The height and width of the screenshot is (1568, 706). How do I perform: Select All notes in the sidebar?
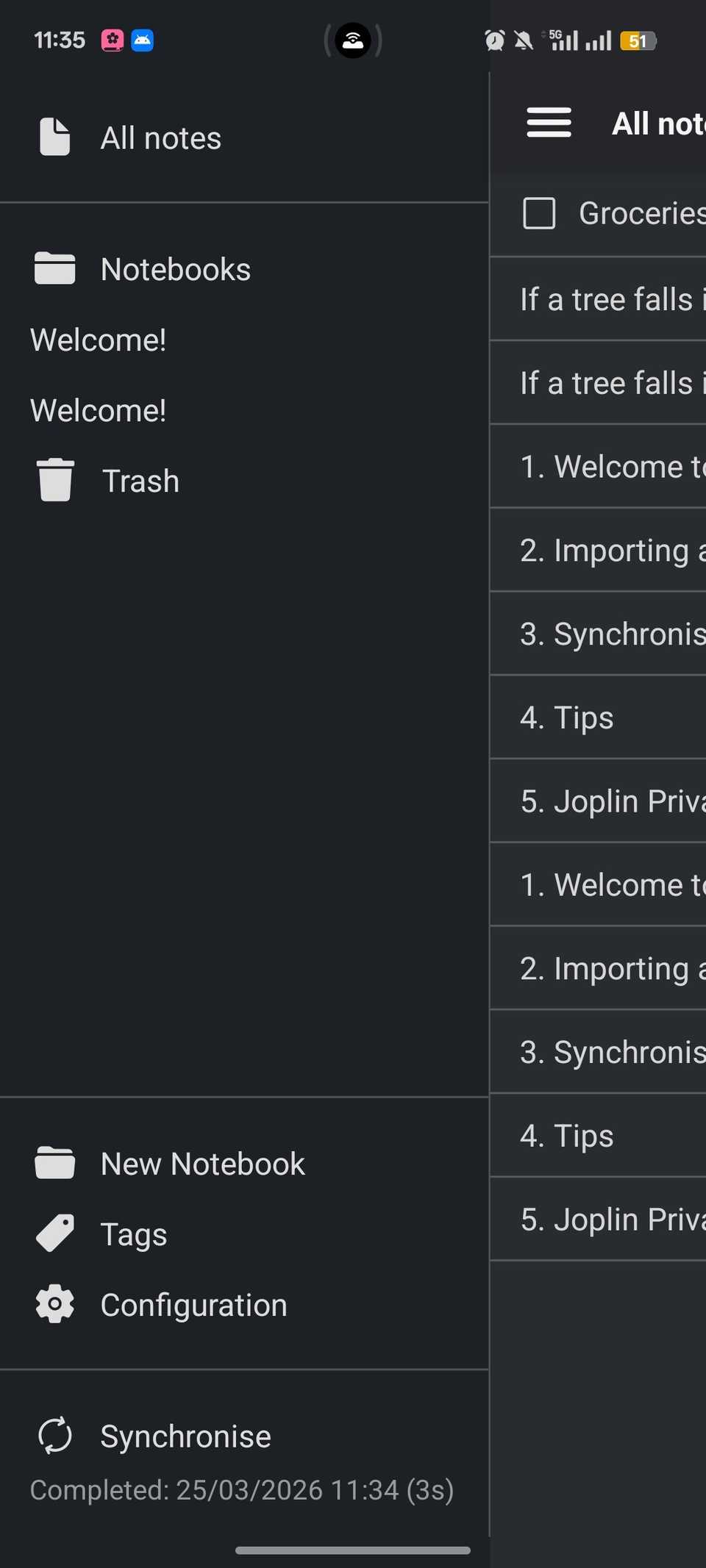pyautogui.click(x=160, y=138)
